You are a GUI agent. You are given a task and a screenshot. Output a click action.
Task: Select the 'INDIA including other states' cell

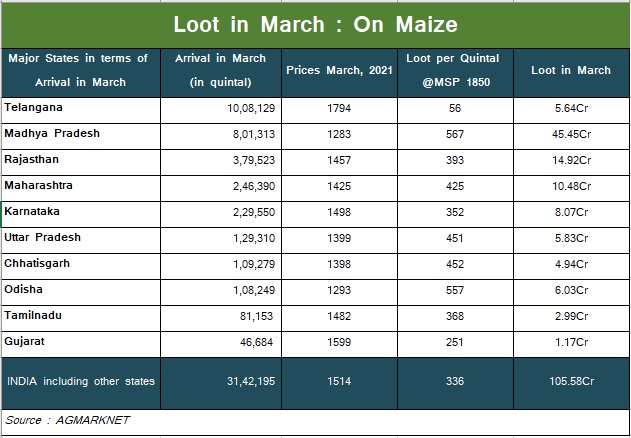(x=81, y=381)
